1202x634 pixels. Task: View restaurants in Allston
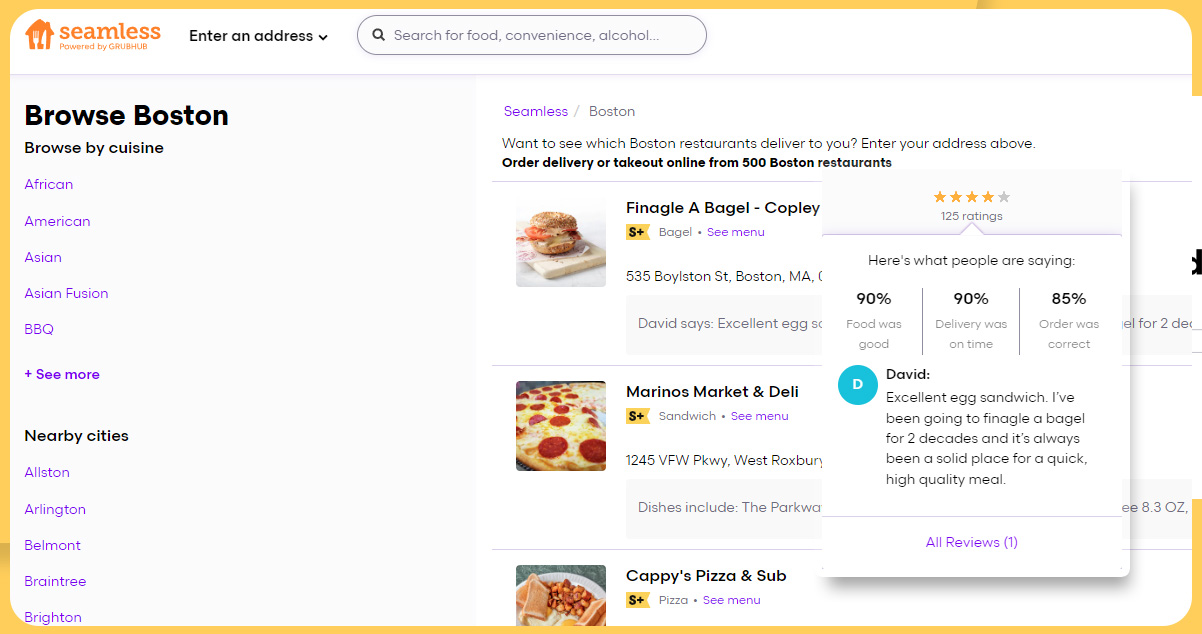(x=47, y=472)
